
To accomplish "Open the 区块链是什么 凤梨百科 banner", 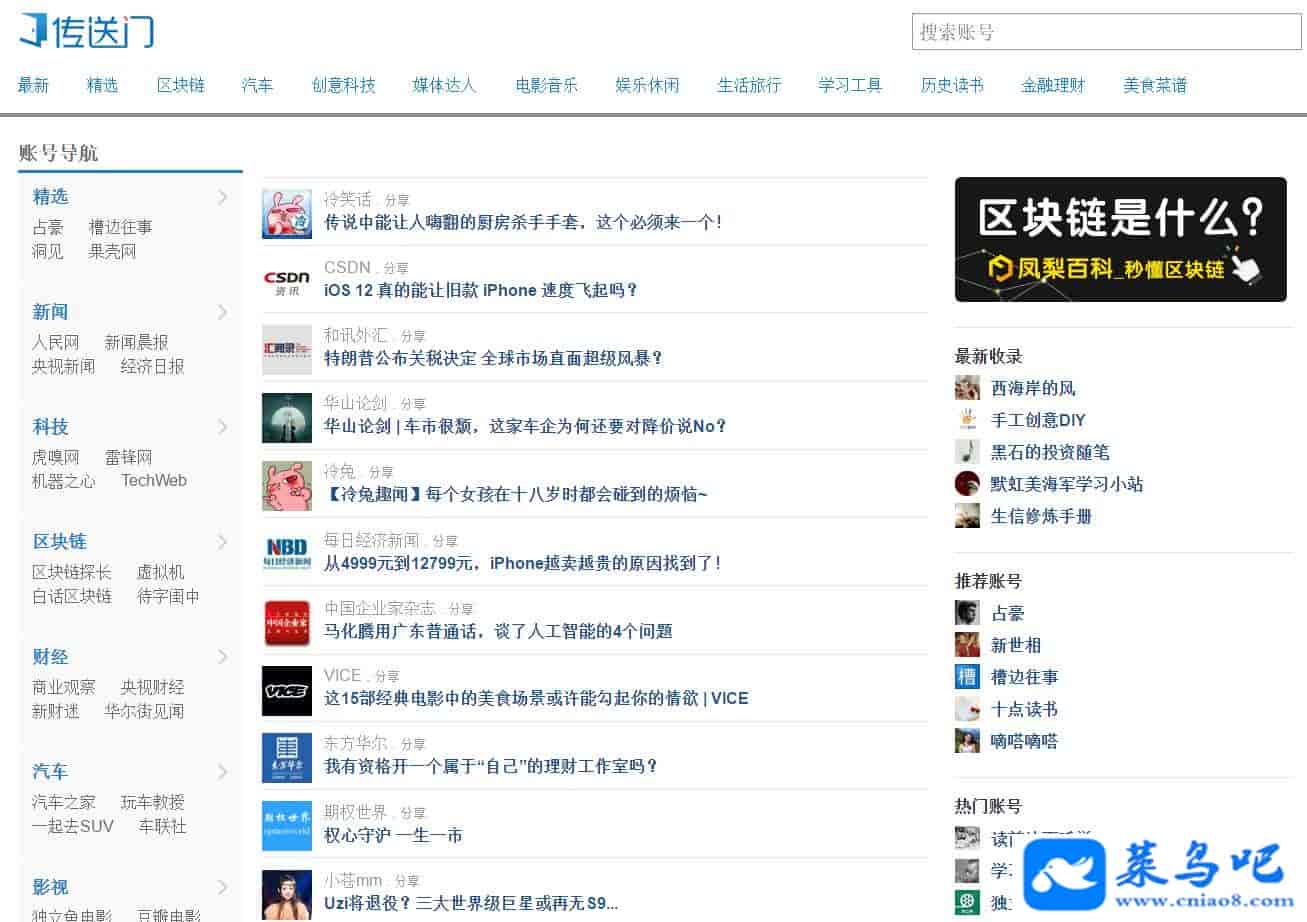I will (x=1121, y=239).
